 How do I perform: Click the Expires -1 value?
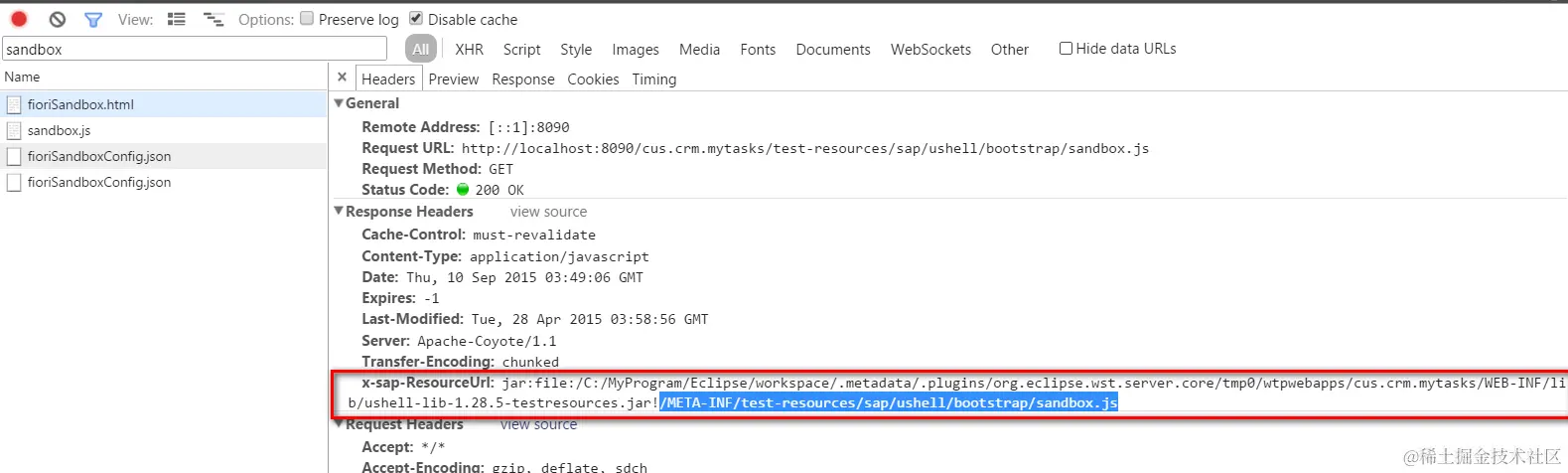pos(431,298)
